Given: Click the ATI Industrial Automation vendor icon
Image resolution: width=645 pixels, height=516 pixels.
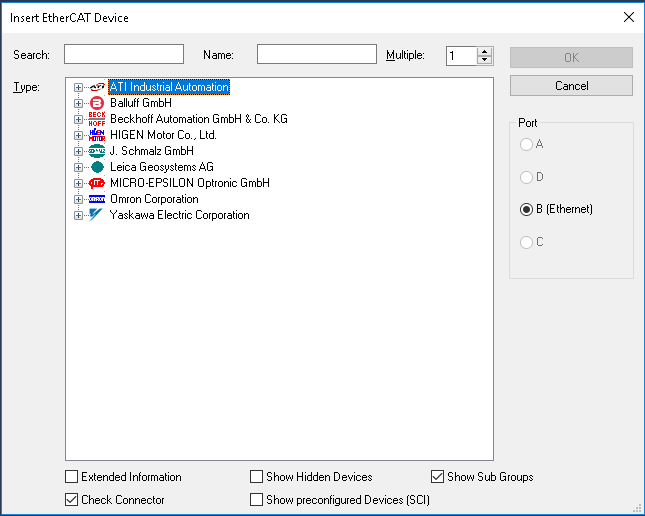Looking at the screenshot, I should point(97,87).
